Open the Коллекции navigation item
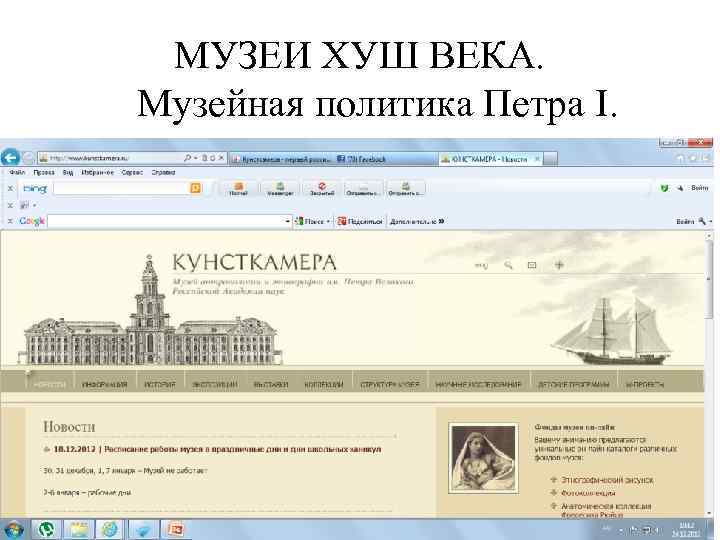The width and height of the screenshot is (720, 540). pyautogui.click(x=324, y=384)
